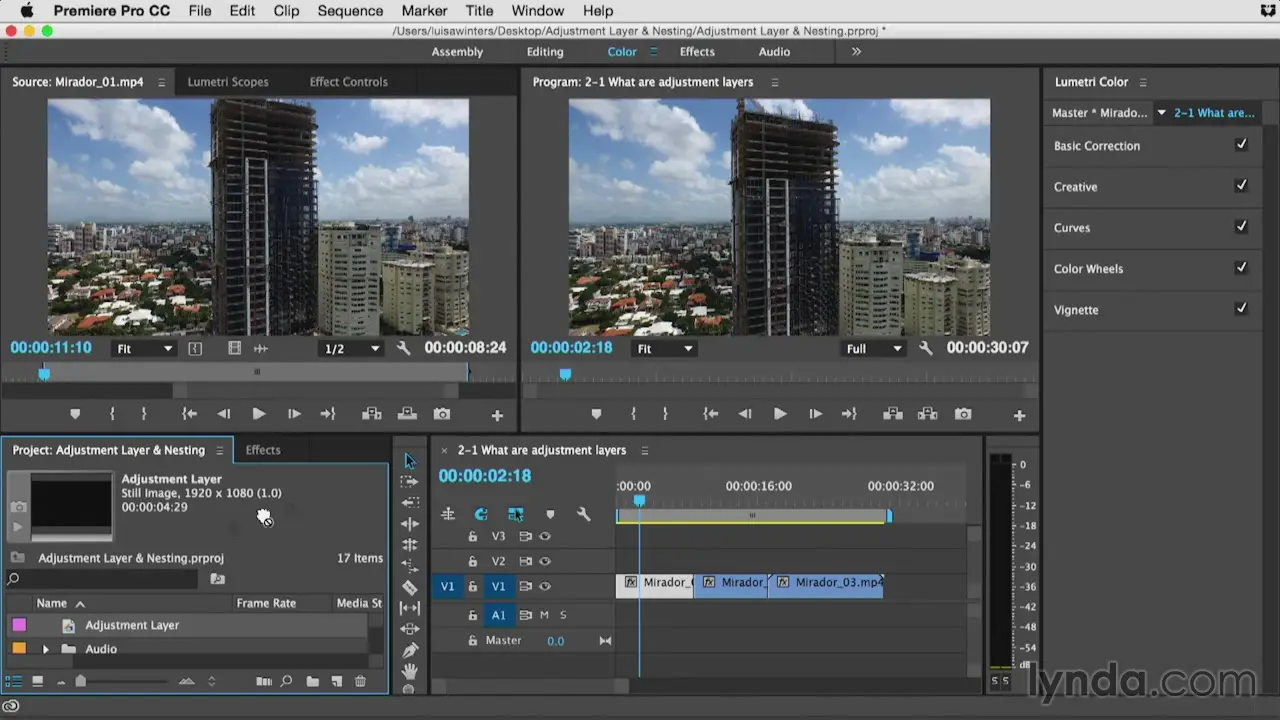The width and height of the screenshot is (1280, 720).
Task: Click the trash icon in Project panel
Action: tap(360, 681)
